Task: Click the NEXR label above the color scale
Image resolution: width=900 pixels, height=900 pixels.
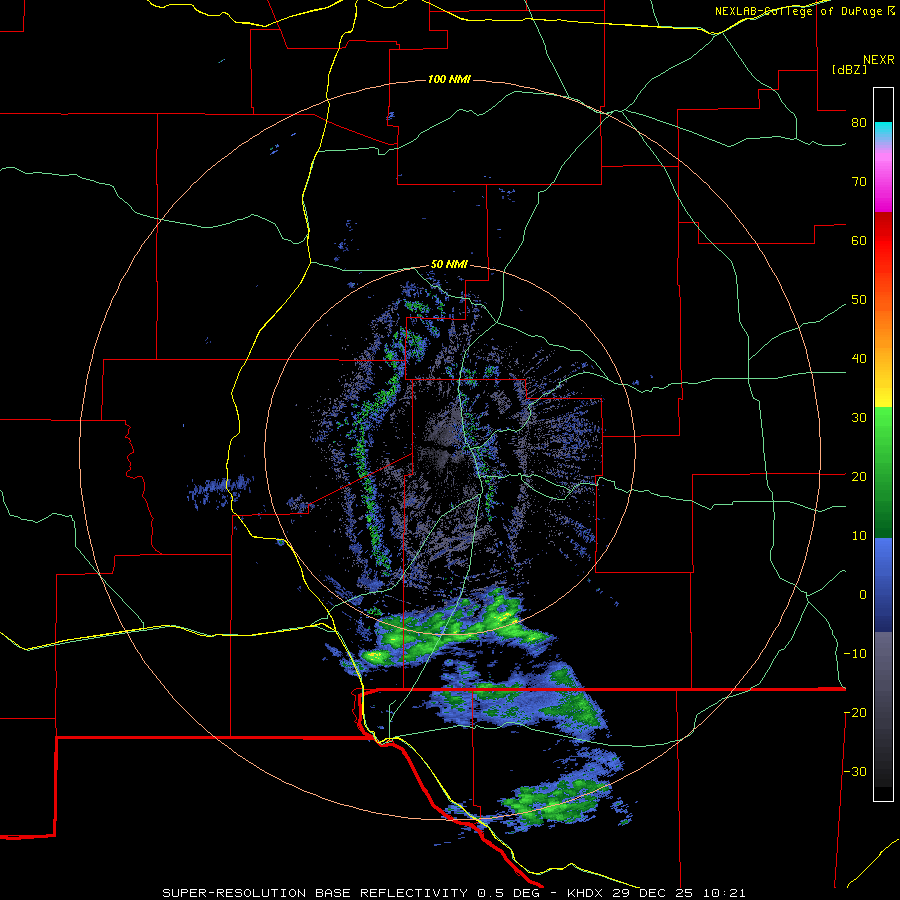Action: point(879,60)
